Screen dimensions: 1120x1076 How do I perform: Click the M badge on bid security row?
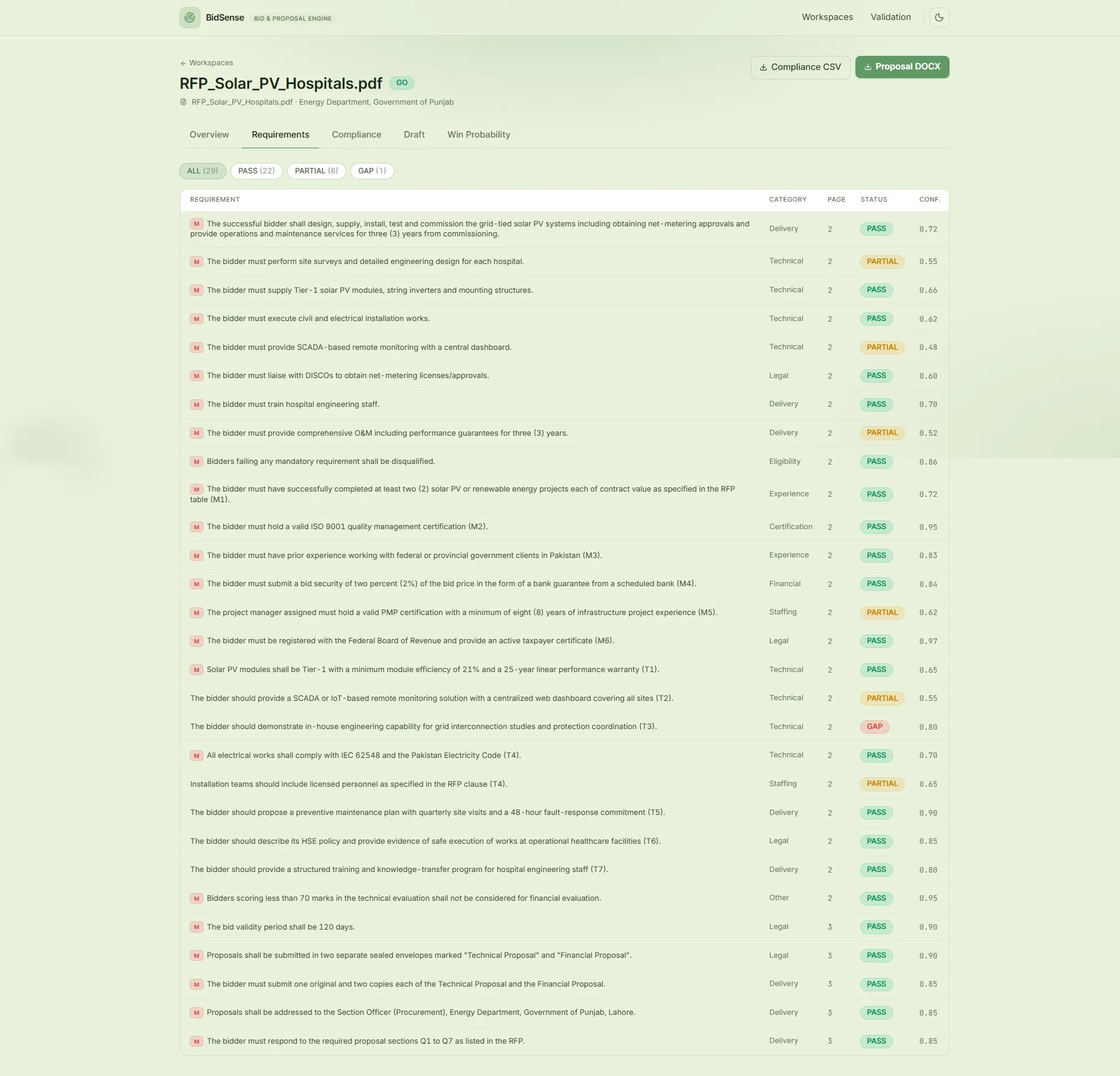pos(196,584)
